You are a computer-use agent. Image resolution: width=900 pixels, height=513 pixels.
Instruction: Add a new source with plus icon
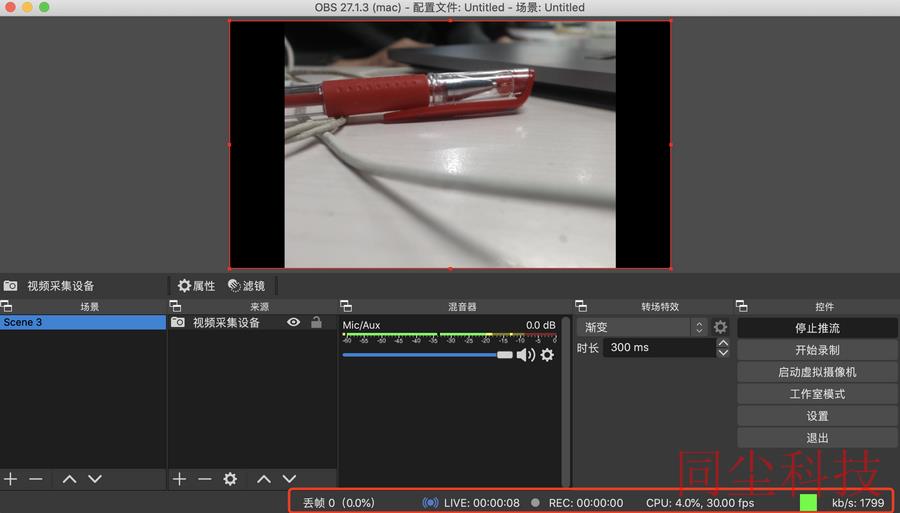click(x=179, y=479)
